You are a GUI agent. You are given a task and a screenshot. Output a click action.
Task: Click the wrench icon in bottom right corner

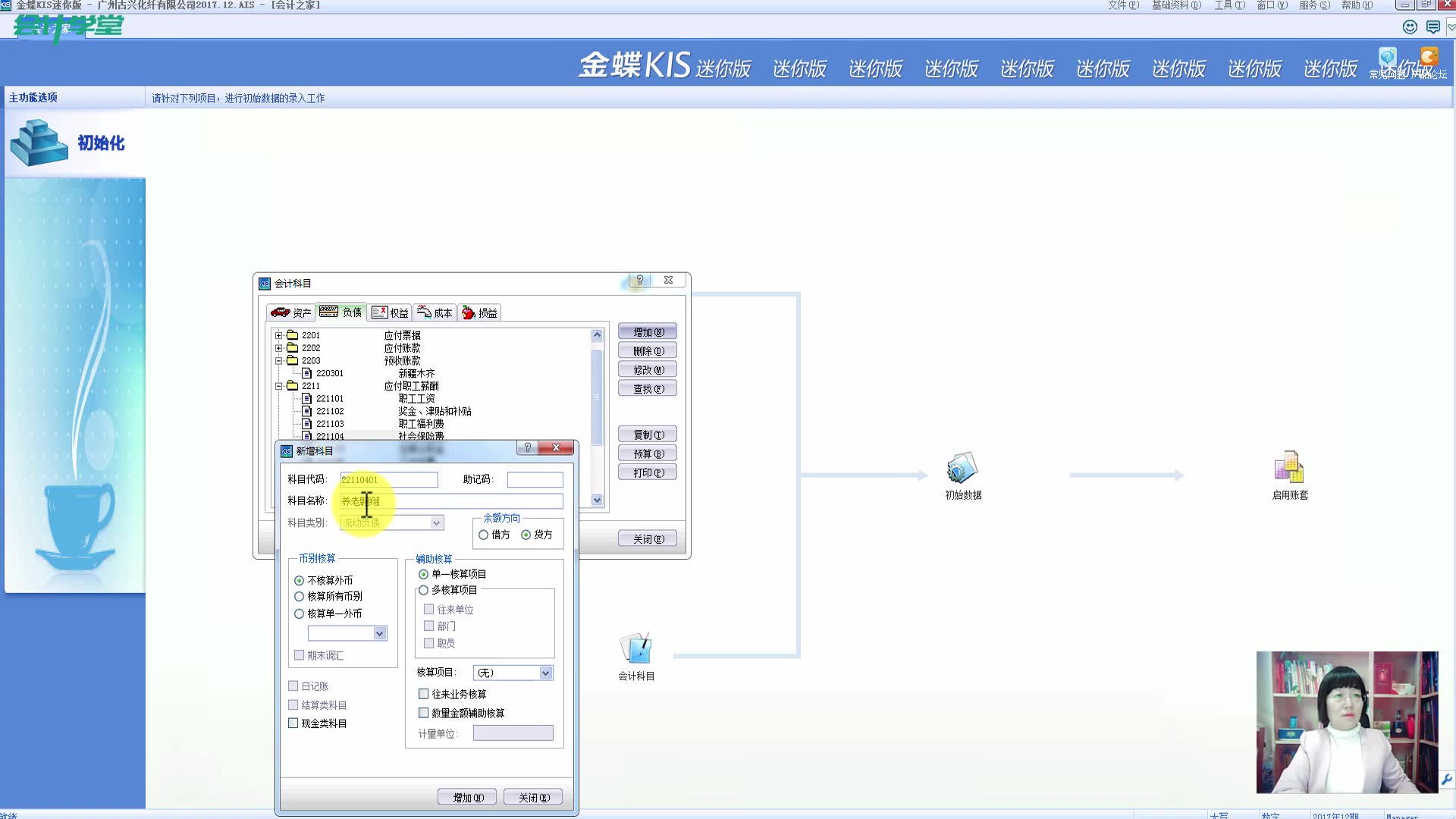(1446, 779)
